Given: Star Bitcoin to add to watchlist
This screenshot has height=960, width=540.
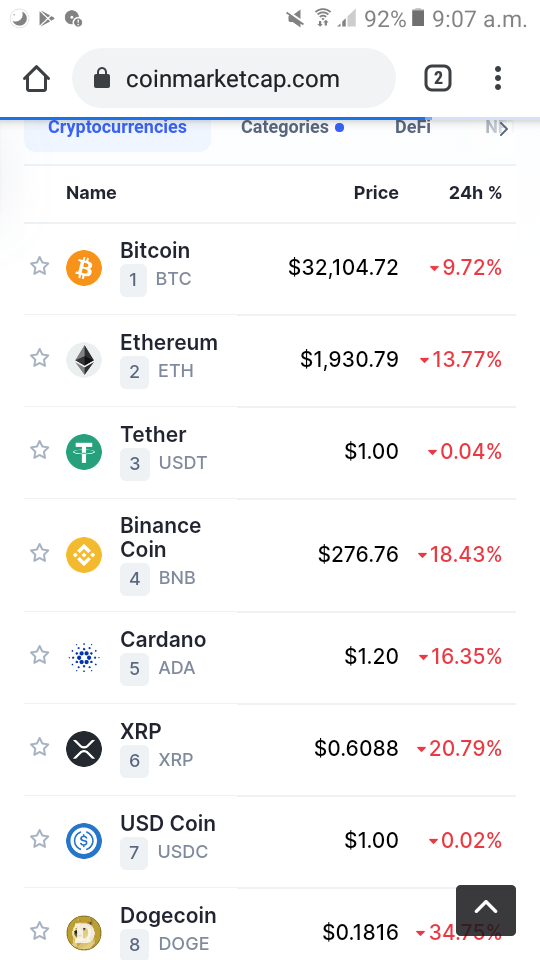Looking at the screenshot, I should 40,266.
